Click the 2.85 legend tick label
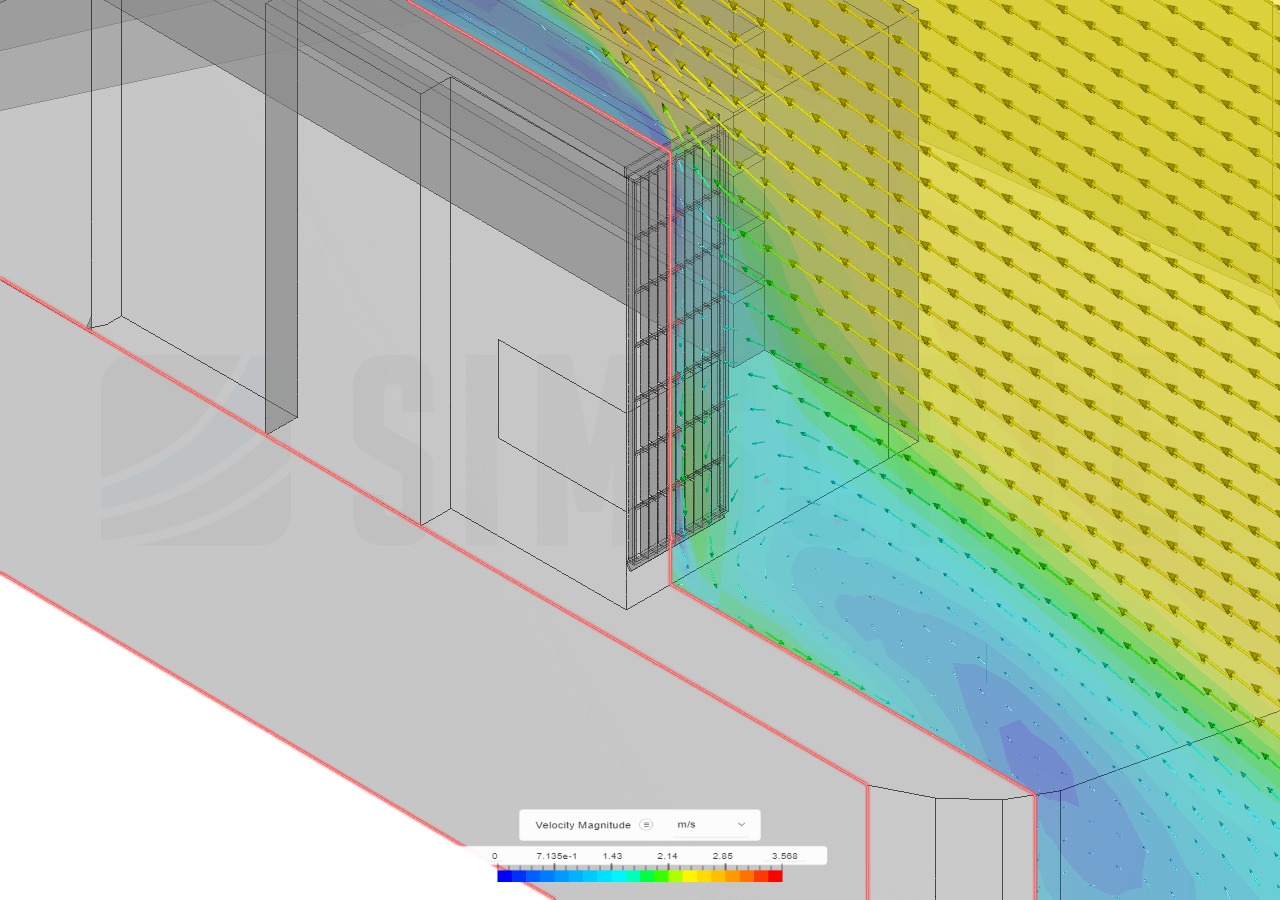 pos(722,857)
